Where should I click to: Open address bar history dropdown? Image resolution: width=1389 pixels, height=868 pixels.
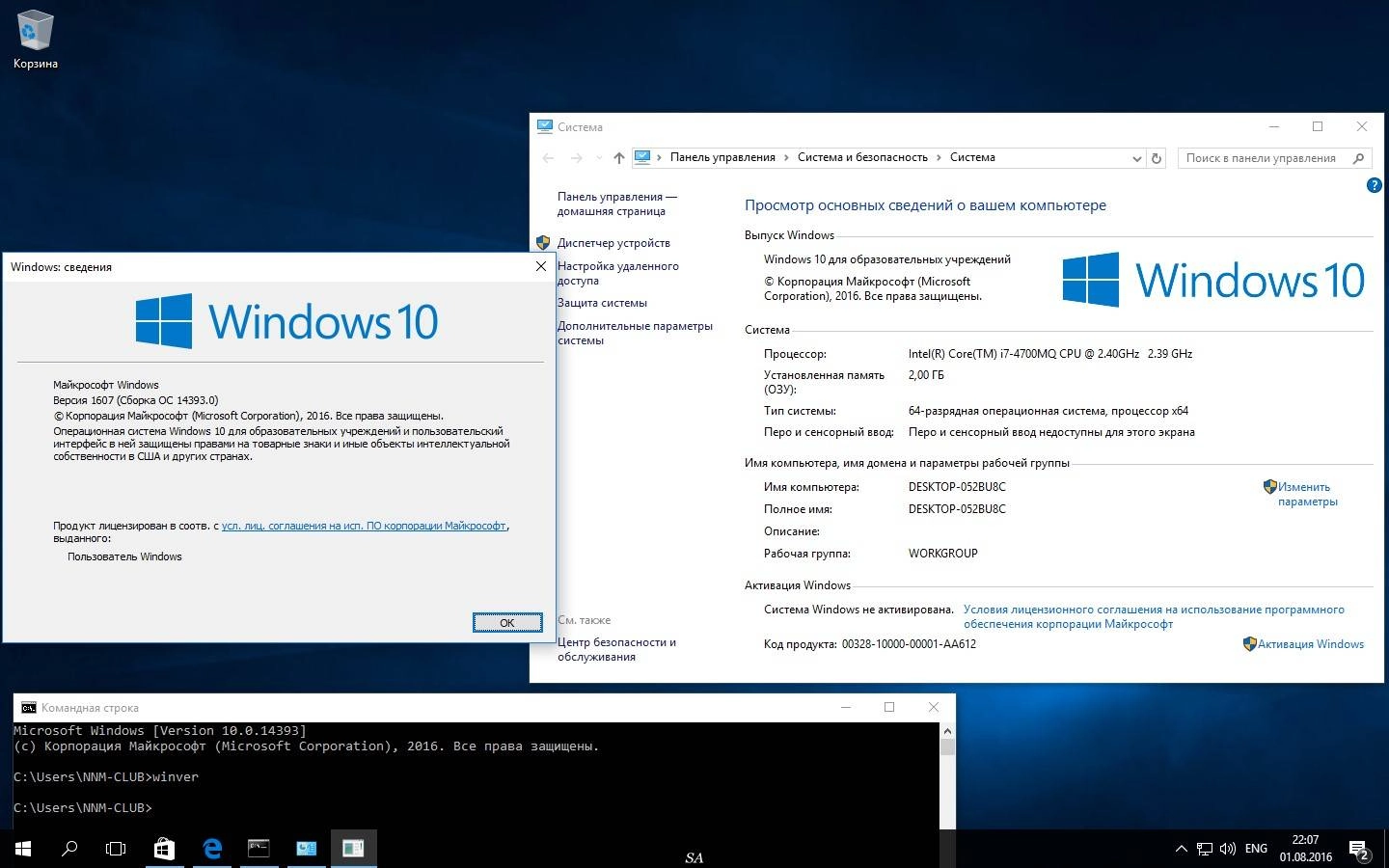click(1136, 158)
